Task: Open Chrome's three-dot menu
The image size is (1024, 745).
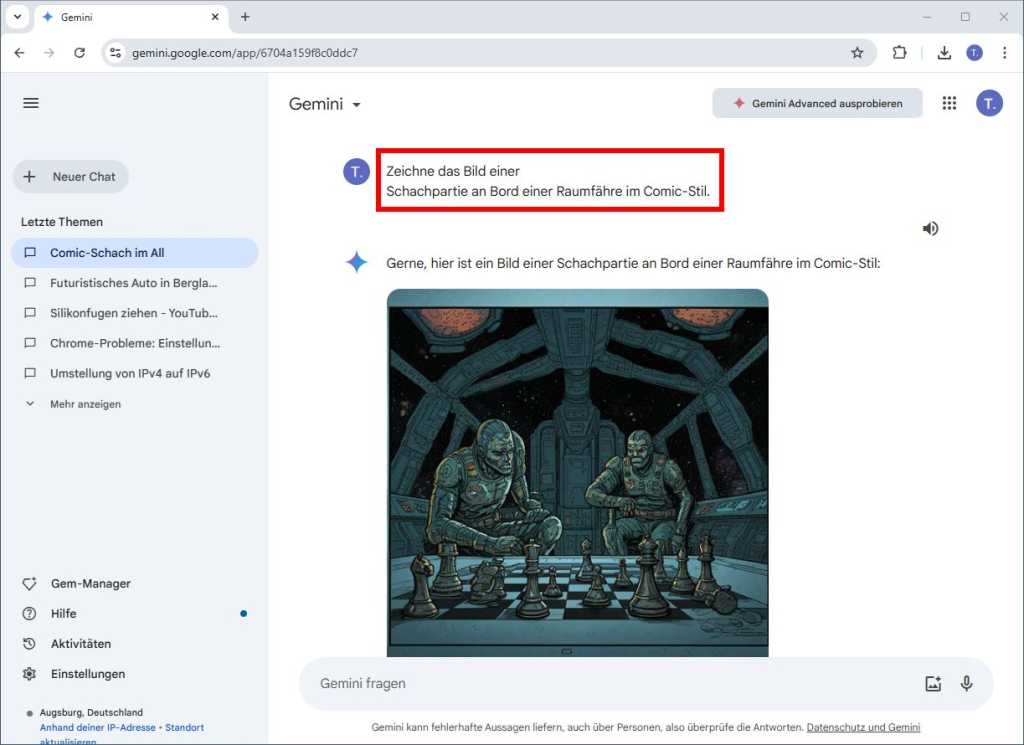Action: point(1005,51)
